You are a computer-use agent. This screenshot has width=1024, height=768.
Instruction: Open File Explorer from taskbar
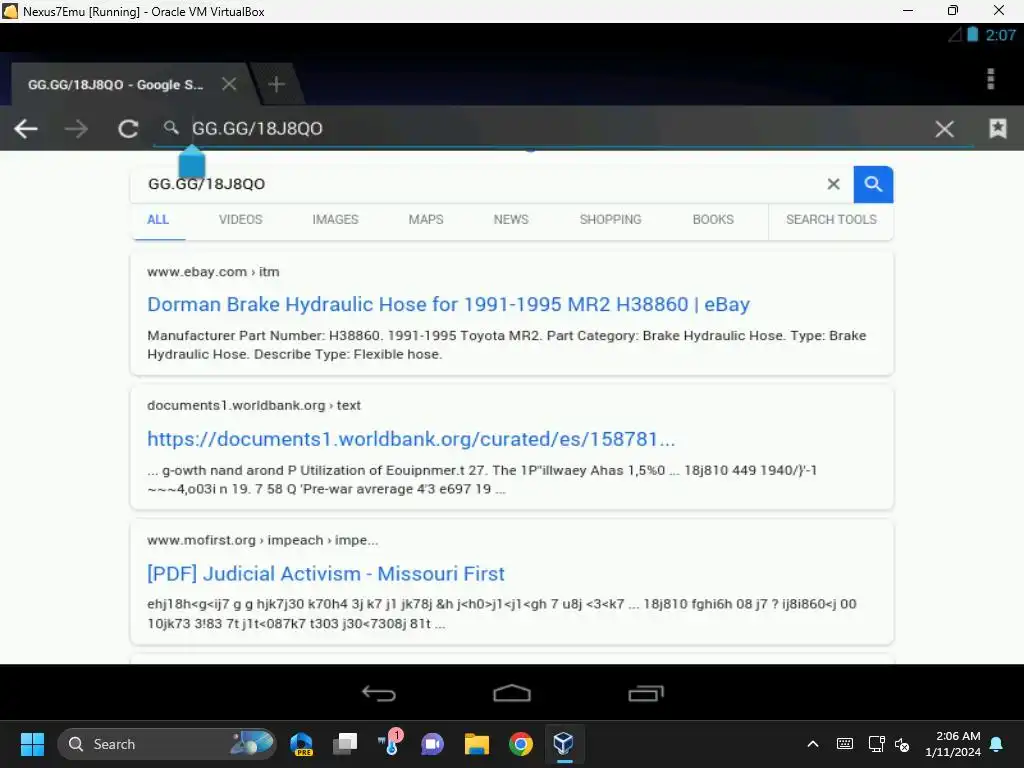click(x=477, y=744)
